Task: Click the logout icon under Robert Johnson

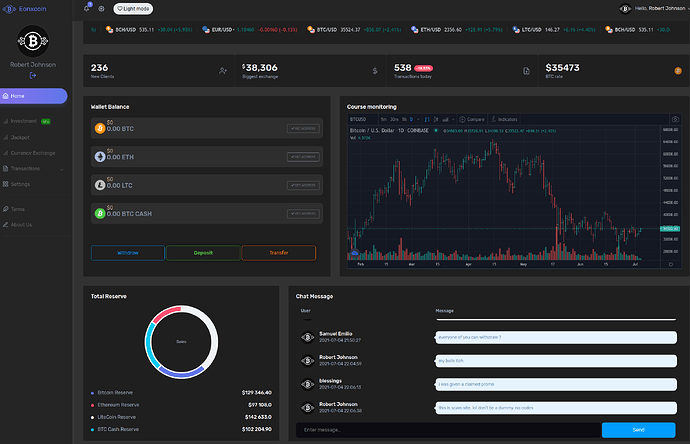Action: pos(33,75)
